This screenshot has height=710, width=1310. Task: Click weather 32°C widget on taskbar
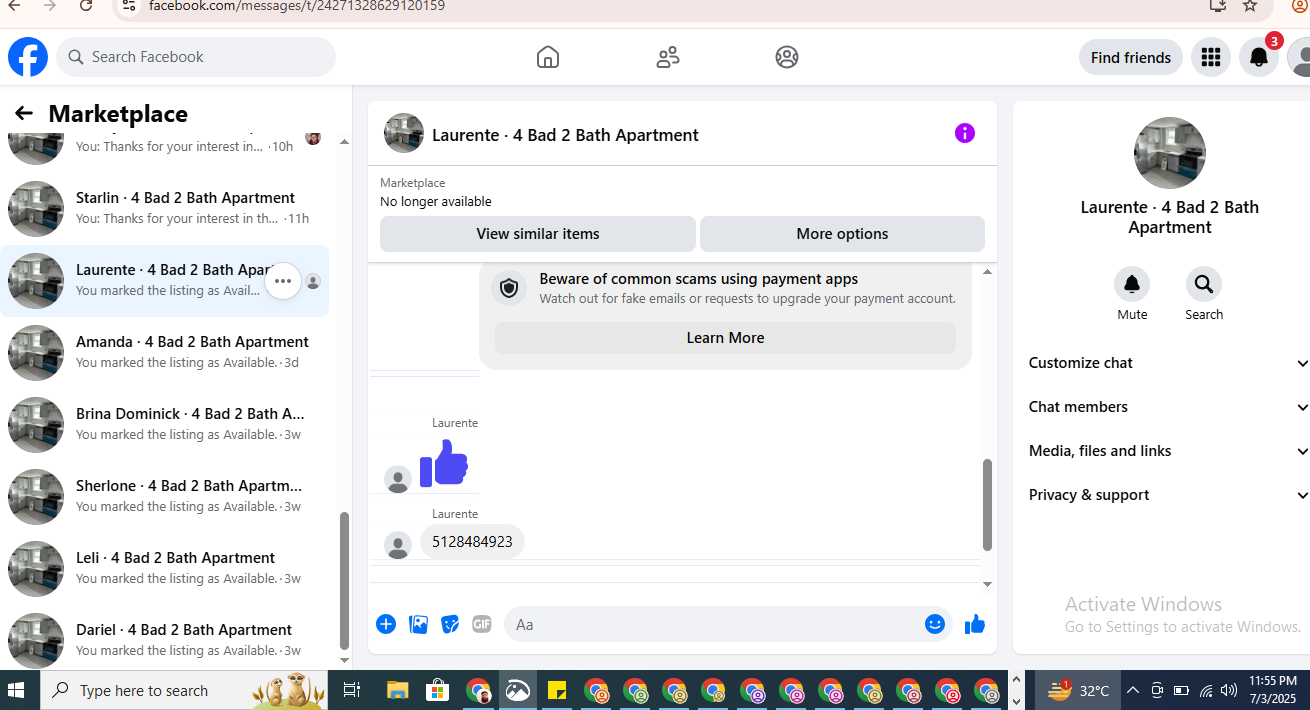1078,690
